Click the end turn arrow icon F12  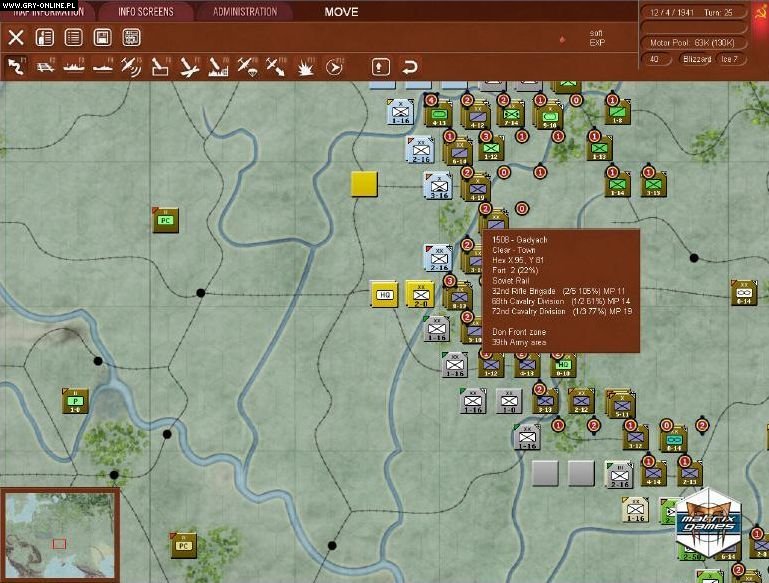coord(334,66)
